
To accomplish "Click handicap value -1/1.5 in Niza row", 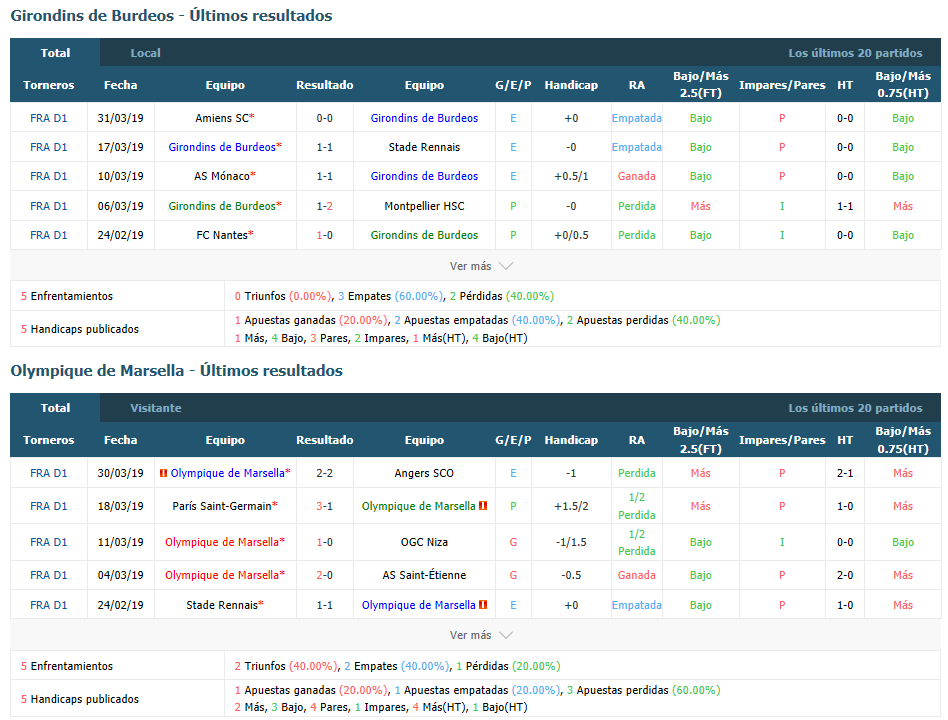I will coord(571,542).
